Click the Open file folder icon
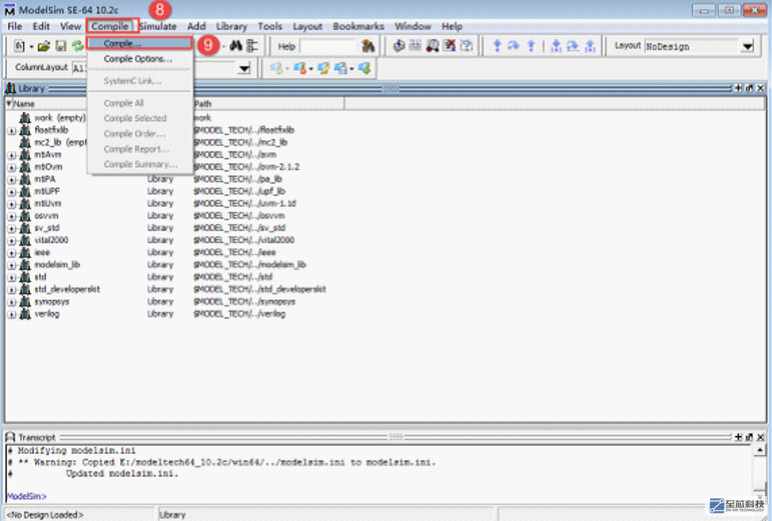This screenshot has height=521, width=772. (x=44, y=46)
